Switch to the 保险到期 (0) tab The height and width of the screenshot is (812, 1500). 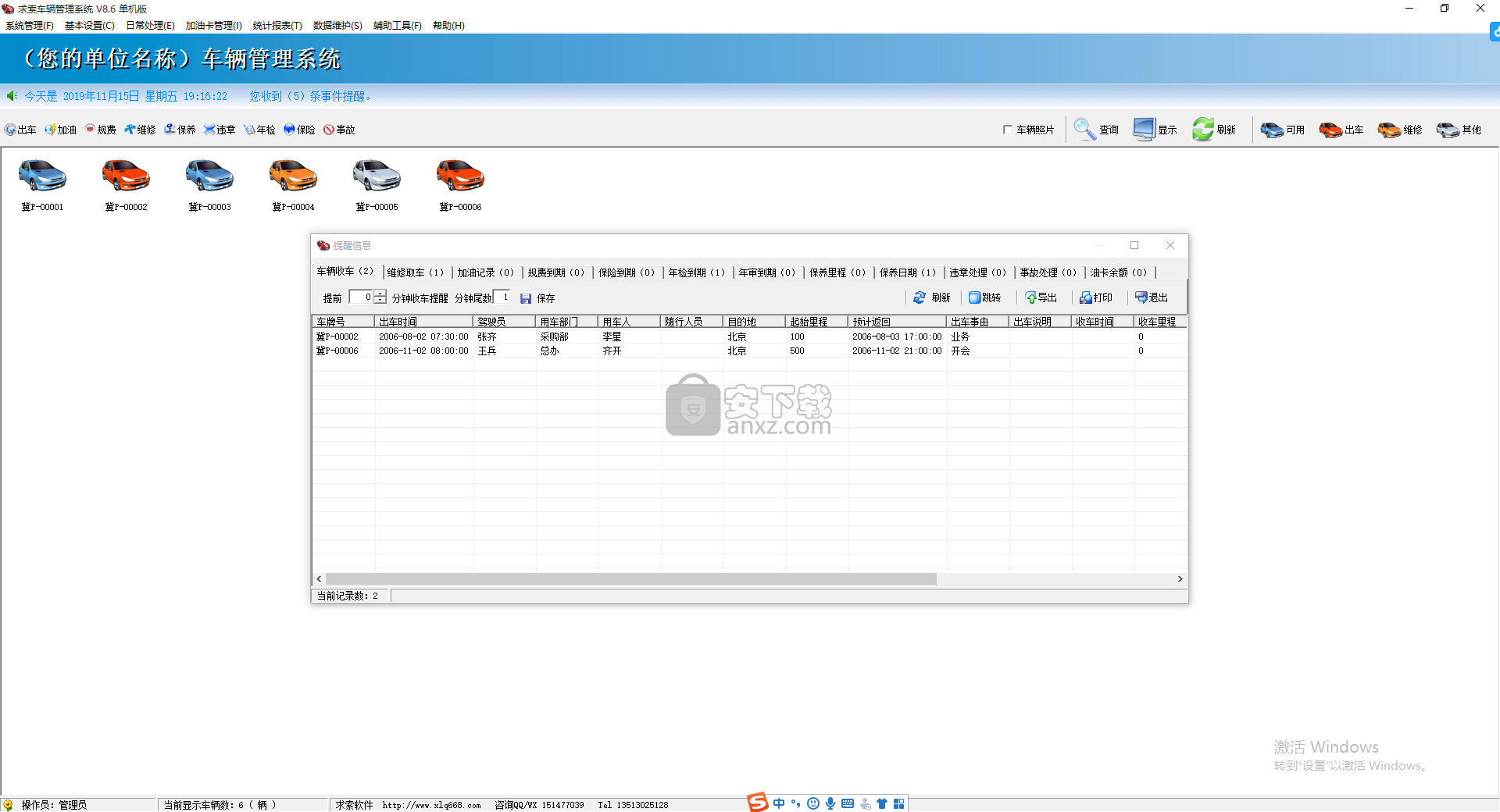coord(627,272)
